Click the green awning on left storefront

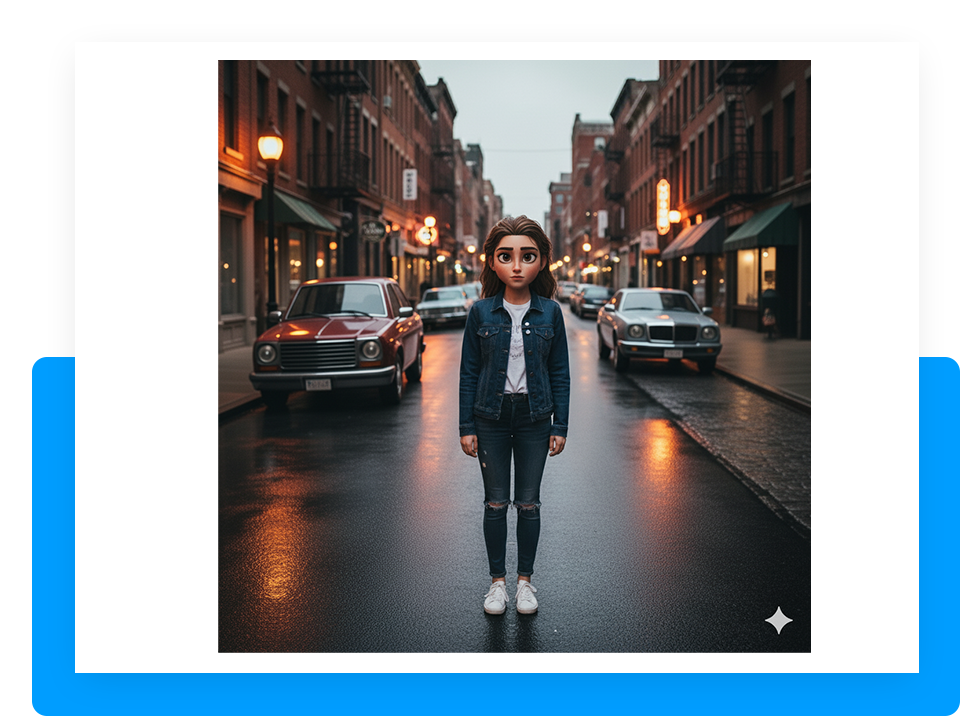(298, 210)
